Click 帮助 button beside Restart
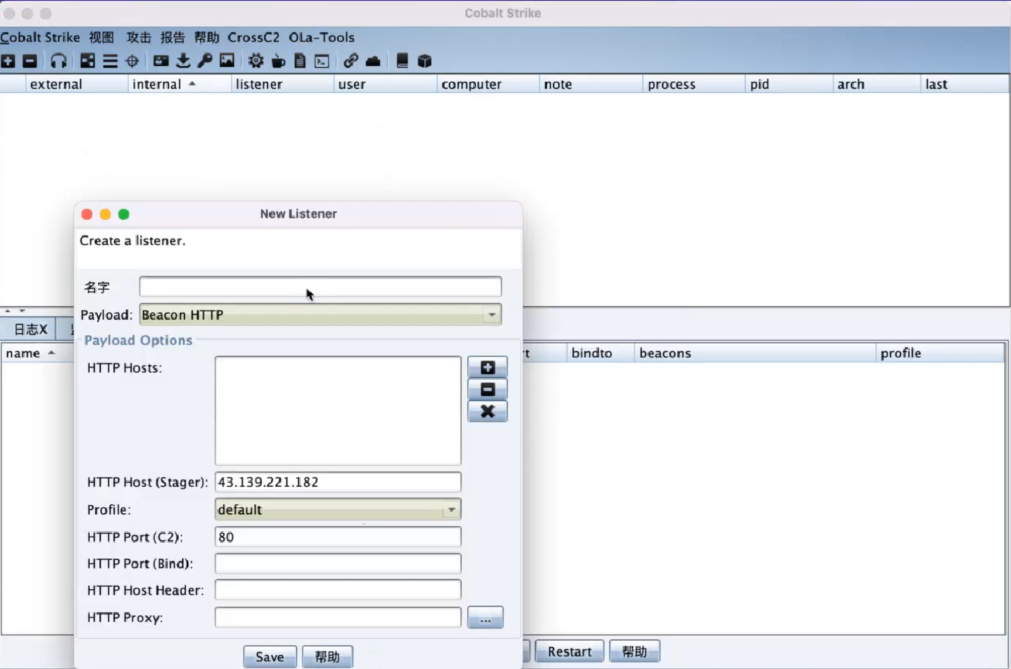 [x=634, y=652]
